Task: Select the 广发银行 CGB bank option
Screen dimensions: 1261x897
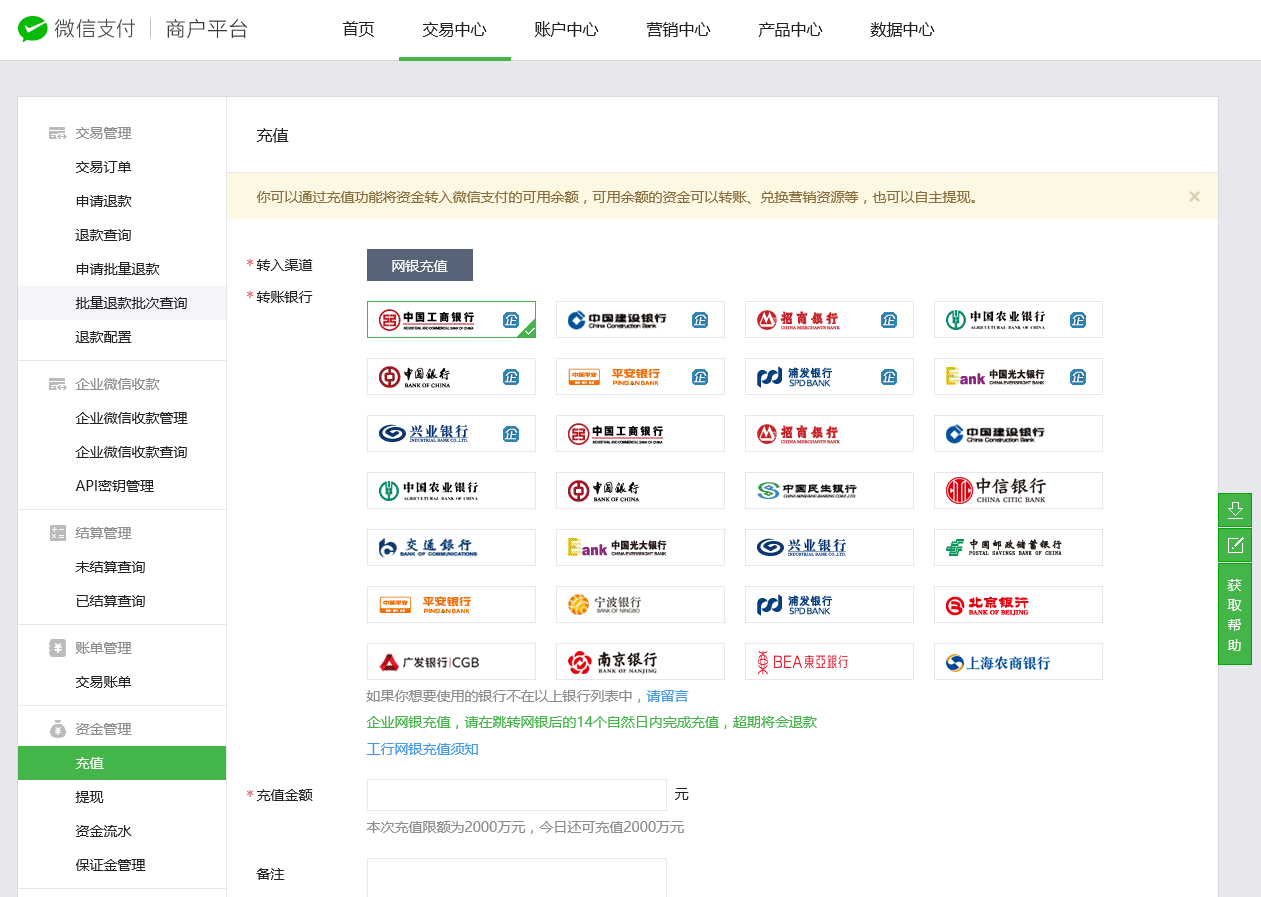Action: pyautogui.click(x=451, y=662)
